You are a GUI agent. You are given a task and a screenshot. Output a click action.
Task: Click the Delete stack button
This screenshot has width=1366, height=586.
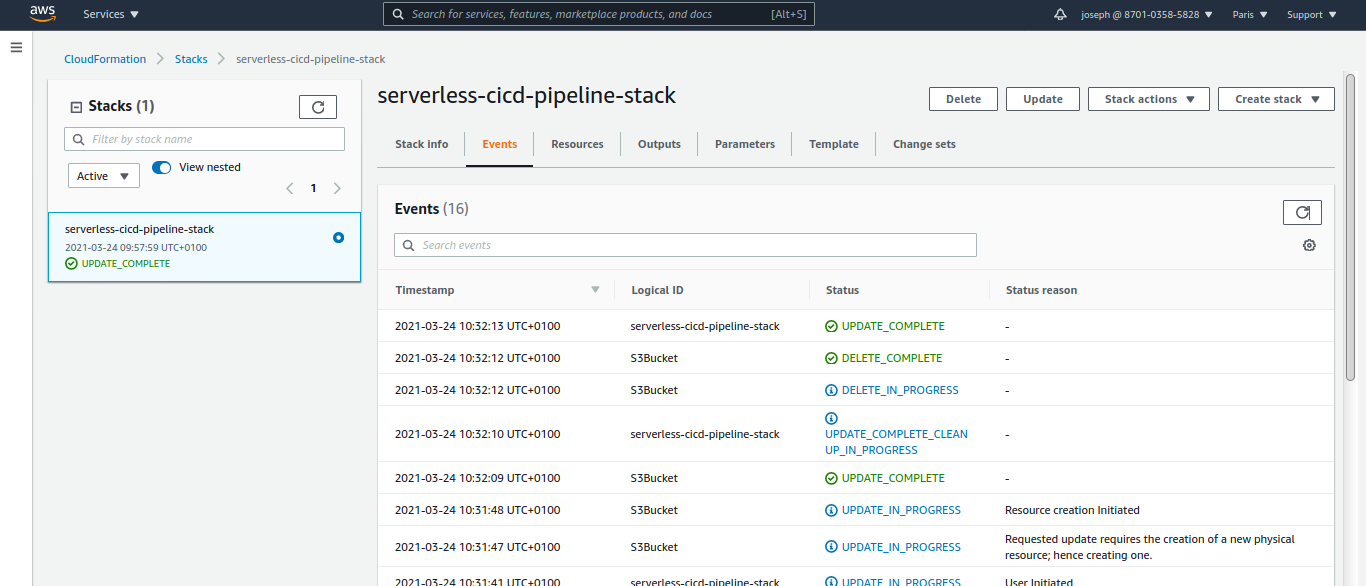[963, 99]
